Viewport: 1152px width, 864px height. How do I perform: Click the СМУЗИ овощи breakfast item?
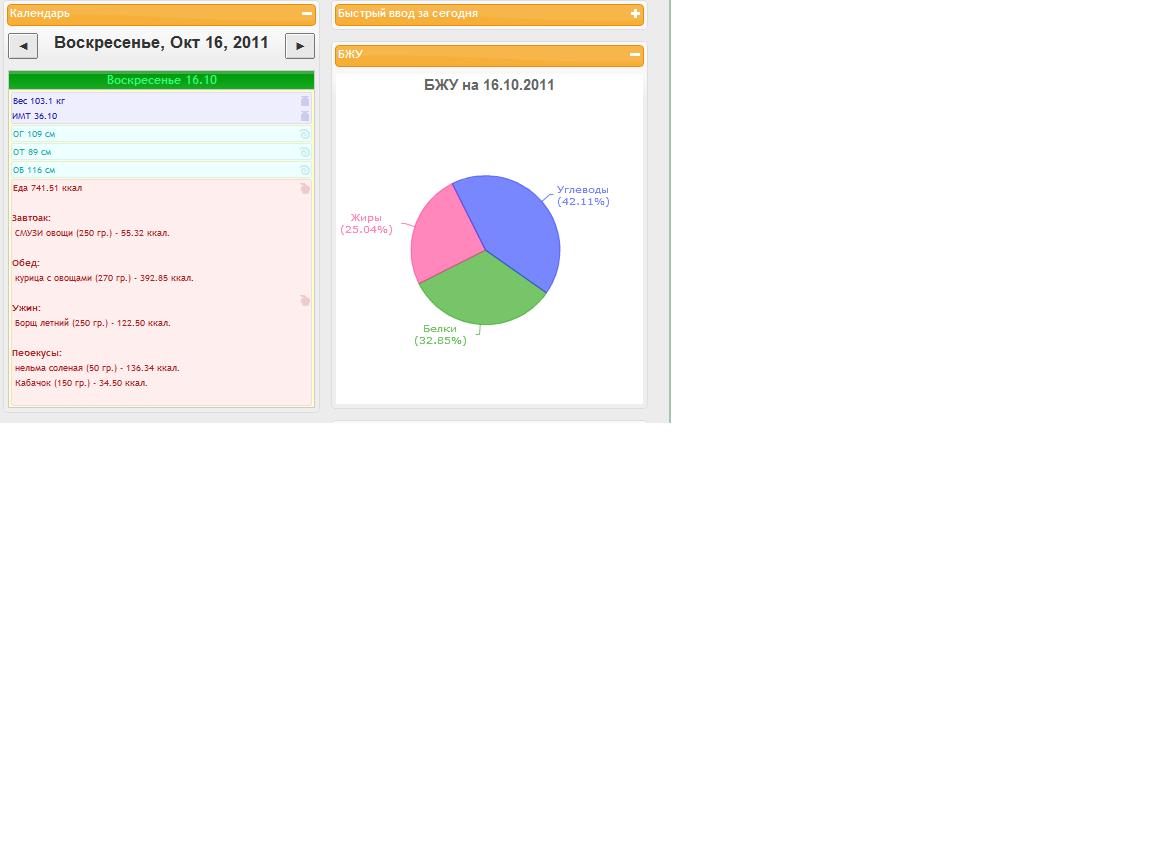[92, 233]
